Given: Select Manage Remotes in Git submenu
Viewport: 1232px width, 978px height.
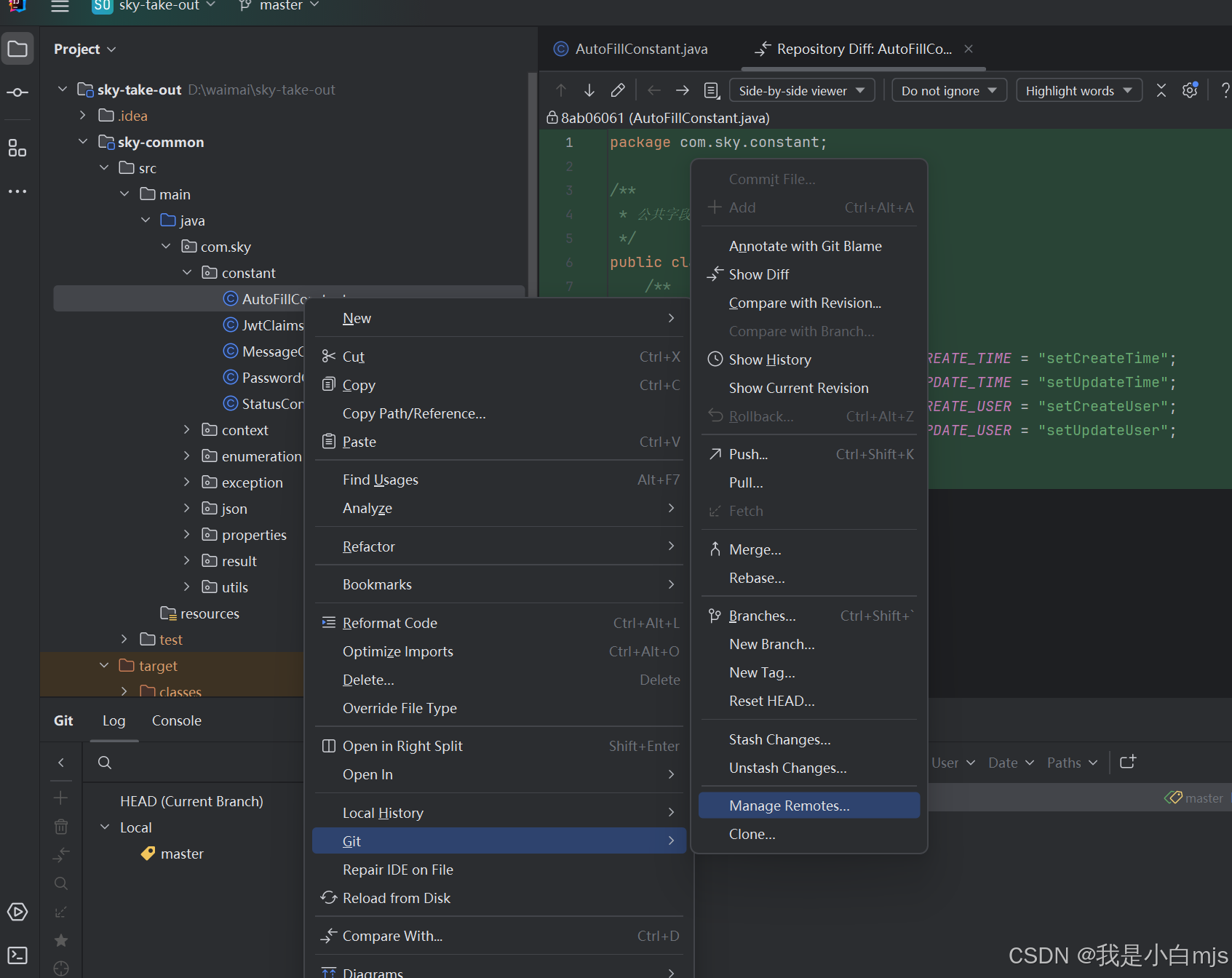Looking at the screenshot, I should [809, 806].
